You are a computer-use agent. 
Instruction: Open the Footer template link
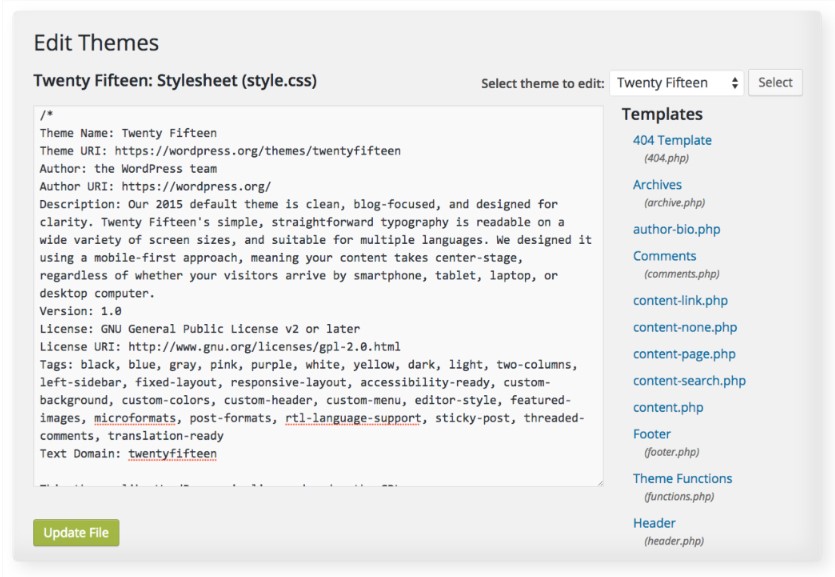[x=652, y=434]
